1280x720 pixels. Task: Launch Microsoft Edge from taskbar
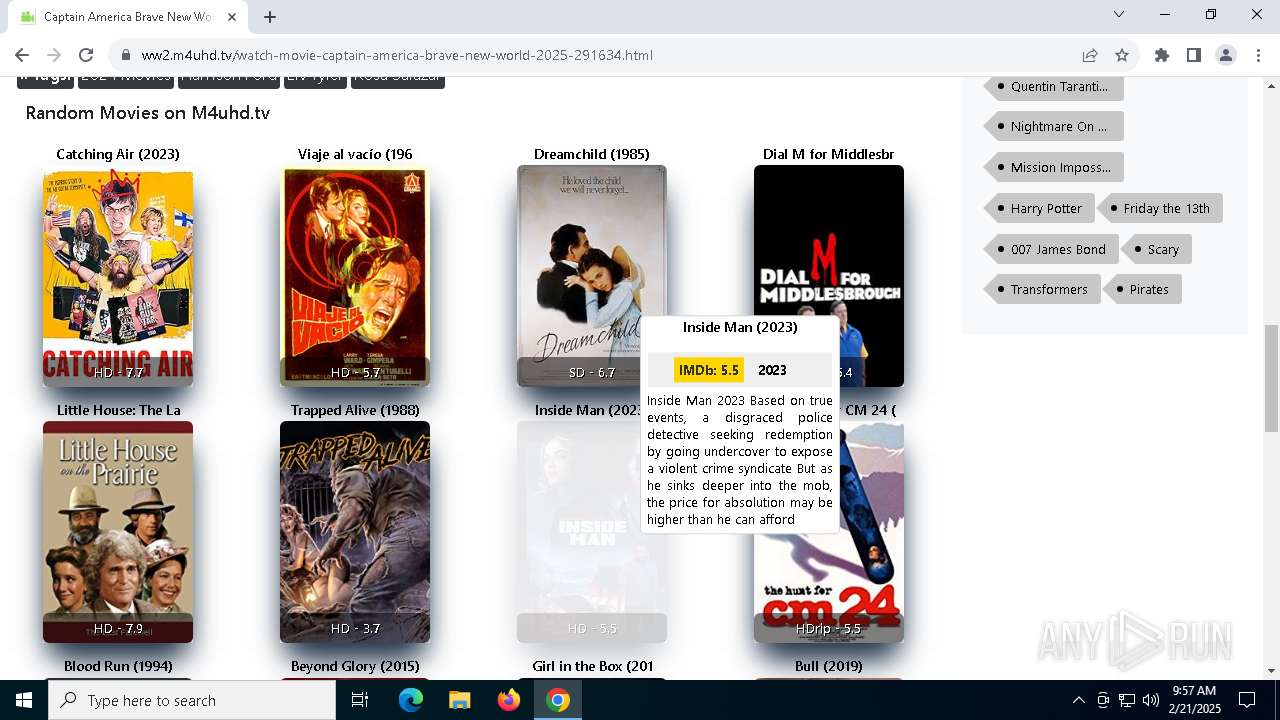point(411,700)
